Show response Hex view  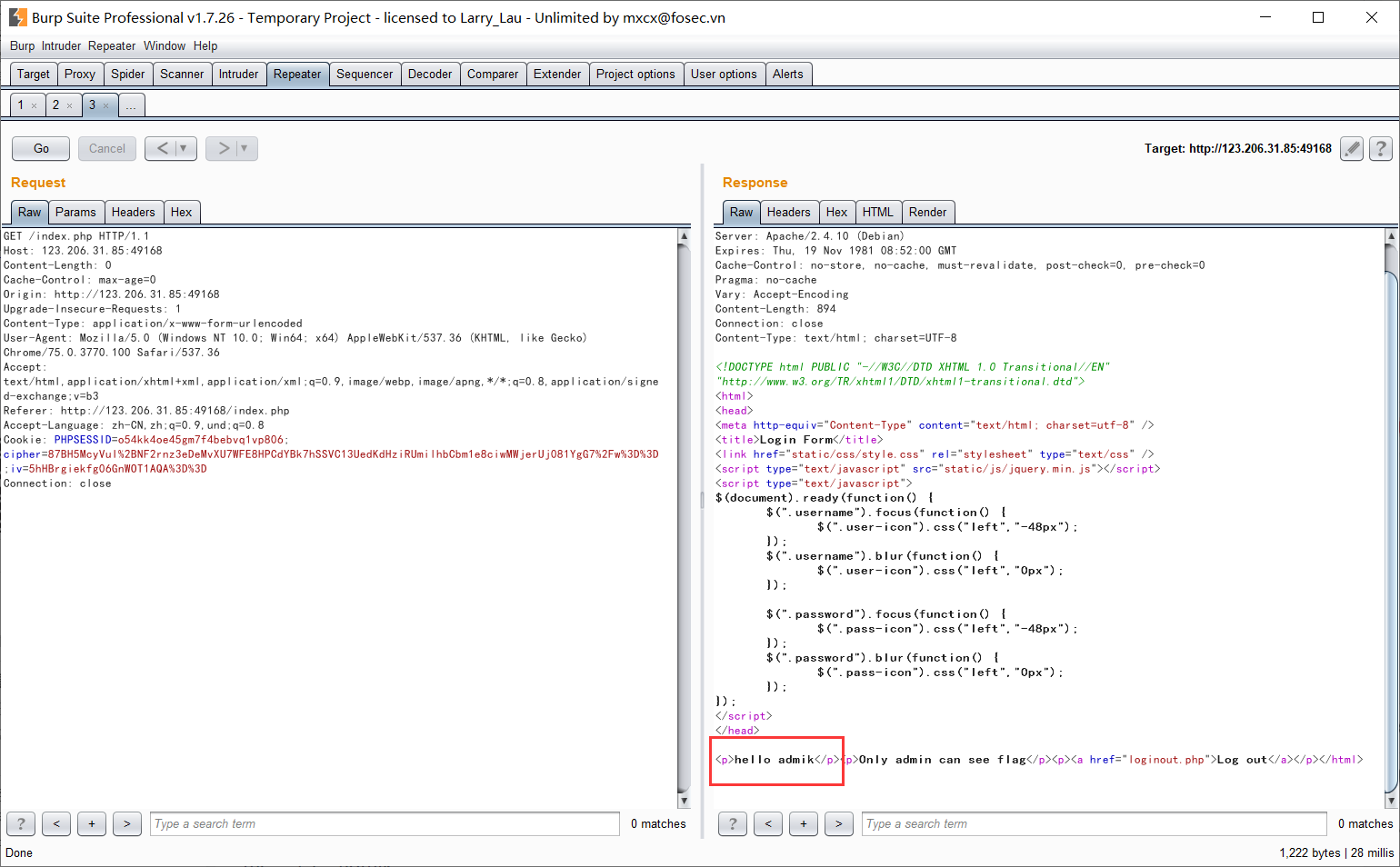pos(837,212)
